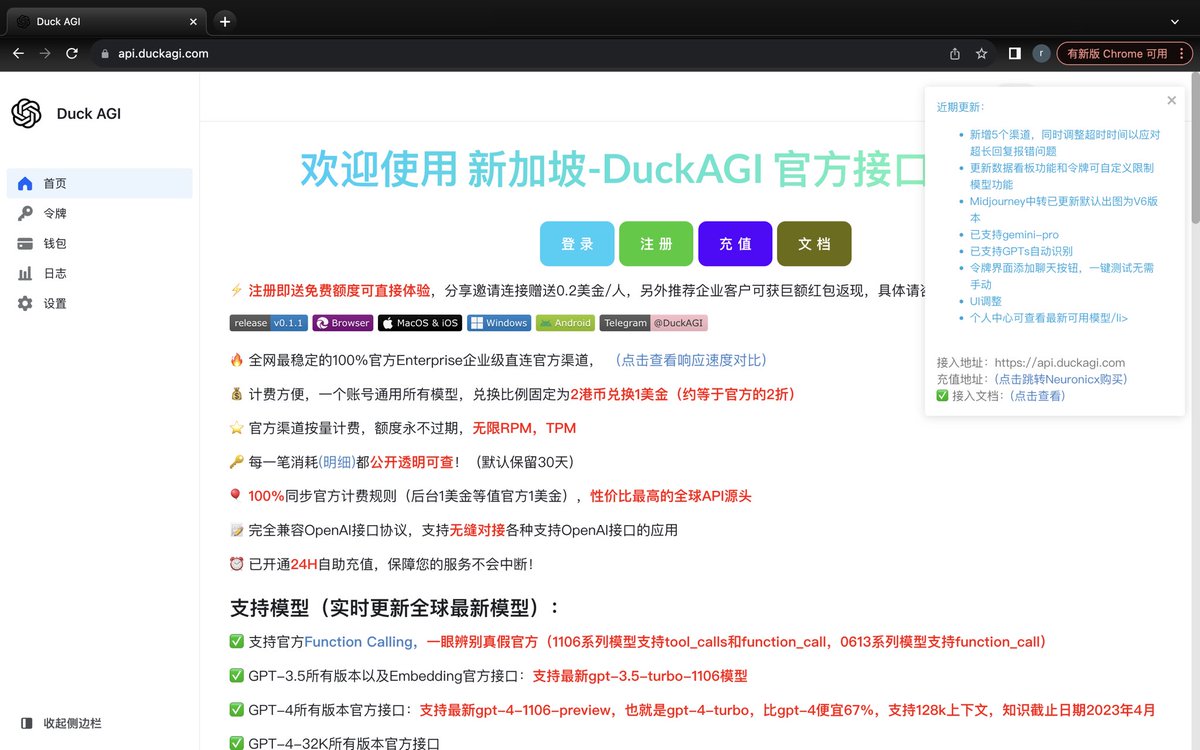The height and width of the screenshot is (750, 1200).
Task: Open 点击跳转Neuronicx购买 recharge link
Action: click(1060, 379)
